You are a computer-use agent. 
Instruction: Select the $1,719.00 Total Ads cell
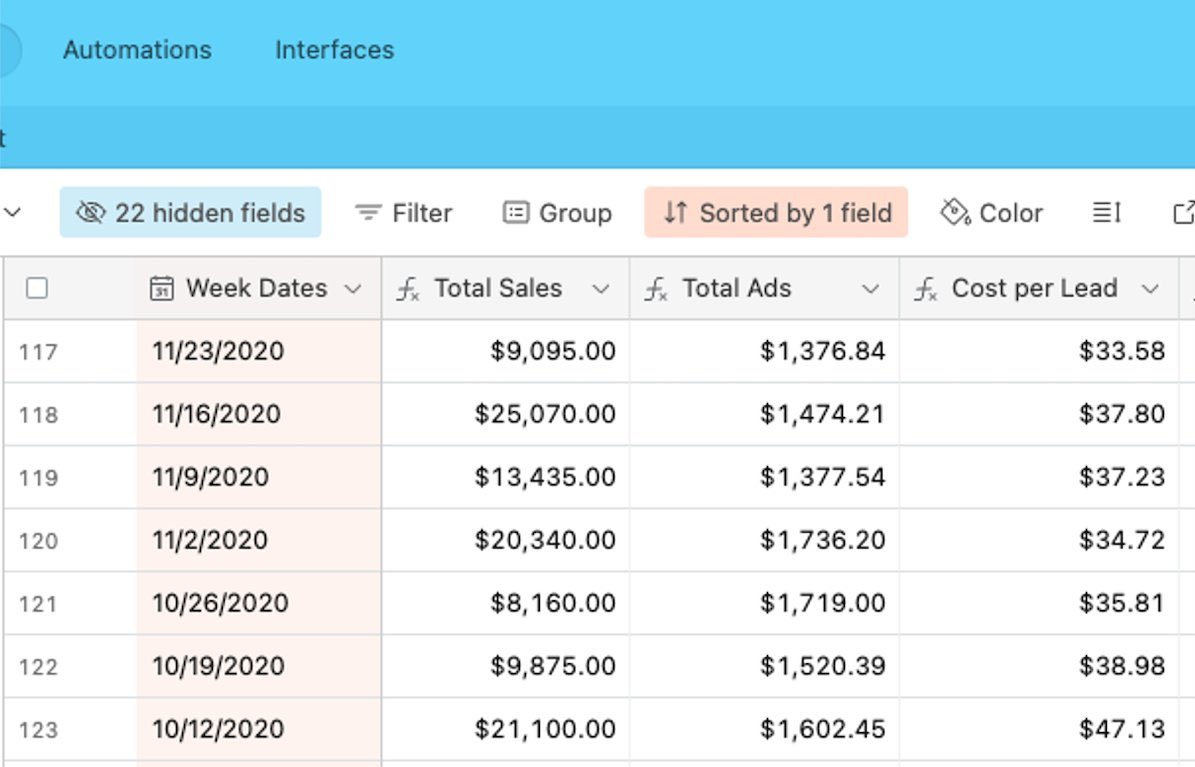(764, 603)
